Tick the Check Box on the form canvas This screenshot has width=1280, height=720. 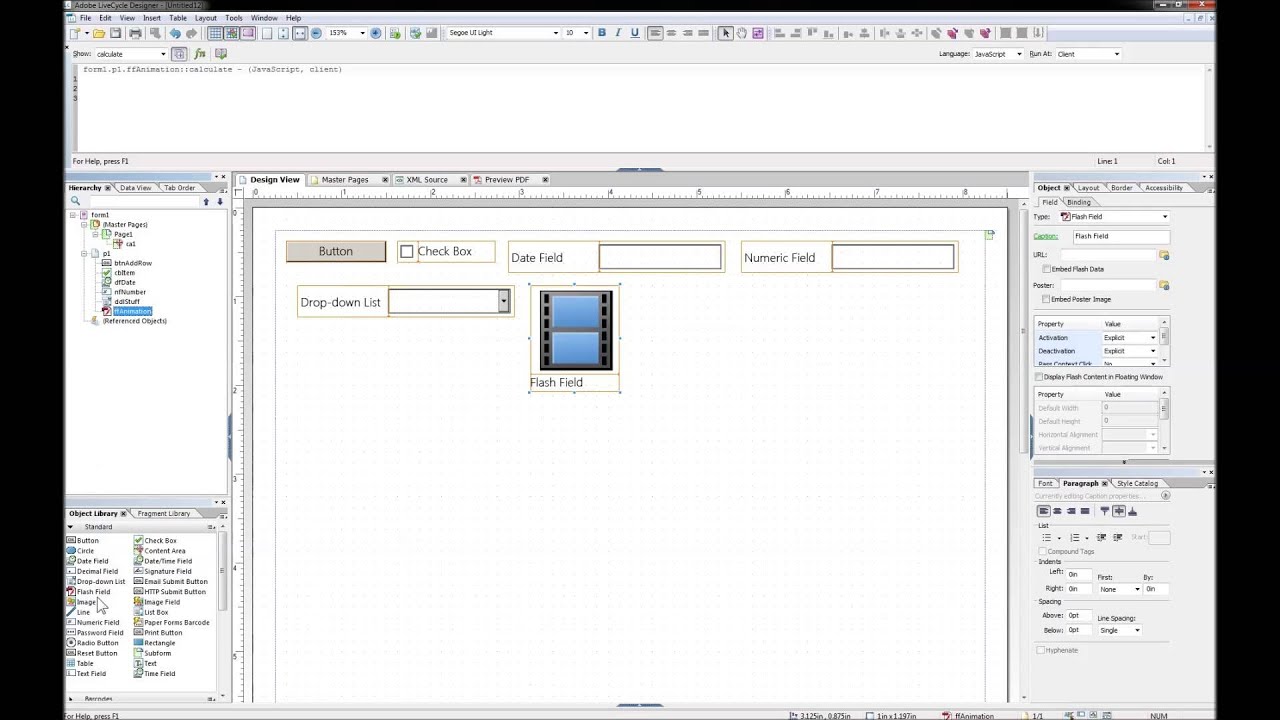(406, 251)
